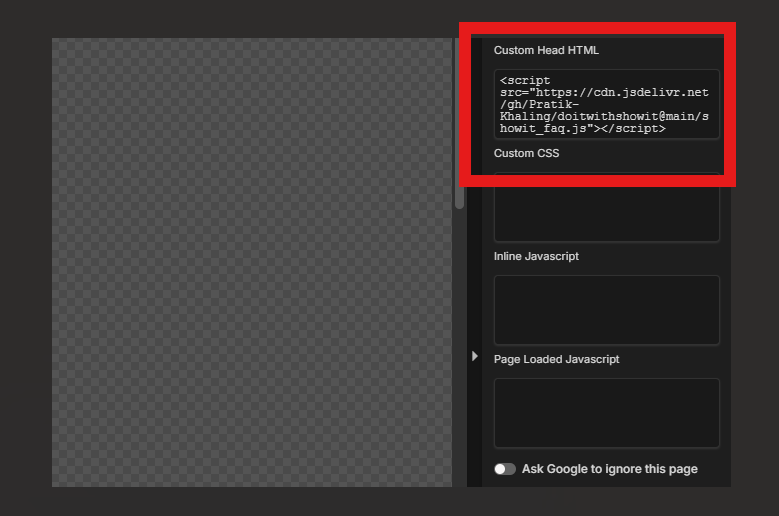Collapse the side panel using the triangle arrow
Screen dimensions: 779x516
coord(475,355)
